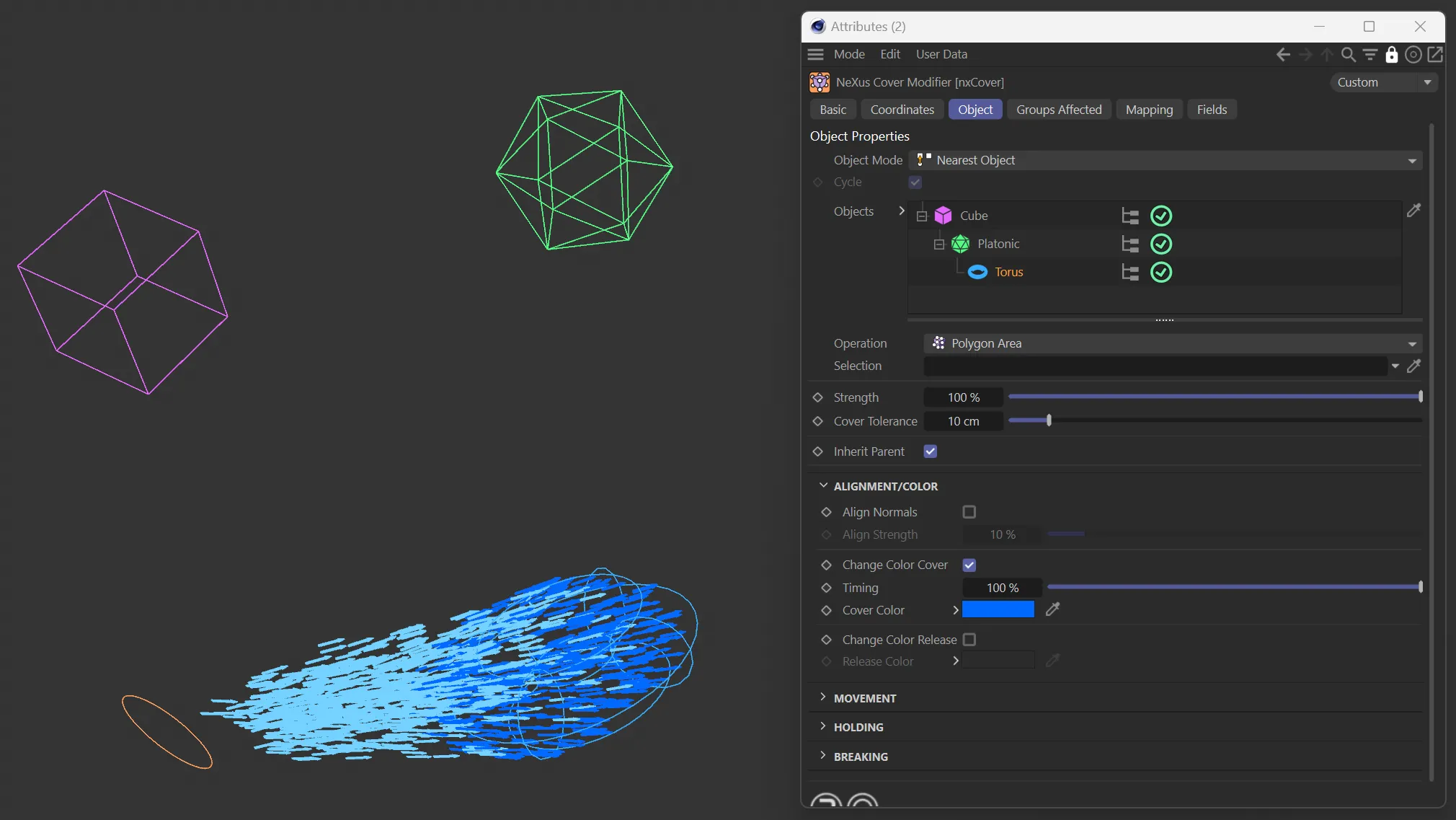Toggle Inherit Parent checkbox

[x=931, y=451]
